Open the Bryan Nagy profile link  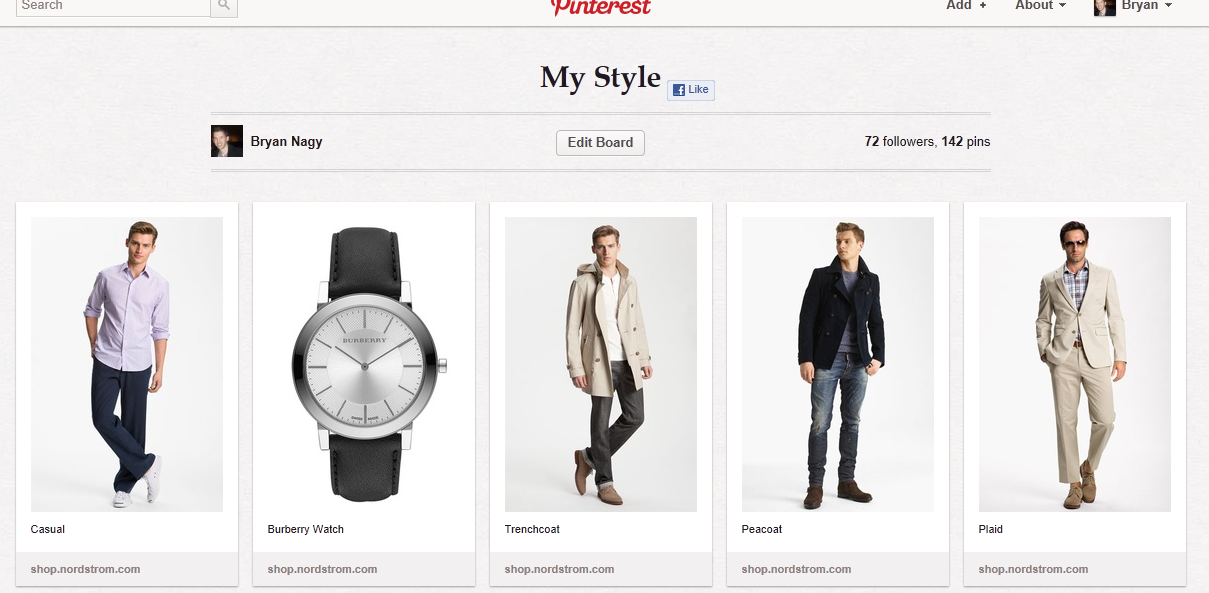[286, 142]
